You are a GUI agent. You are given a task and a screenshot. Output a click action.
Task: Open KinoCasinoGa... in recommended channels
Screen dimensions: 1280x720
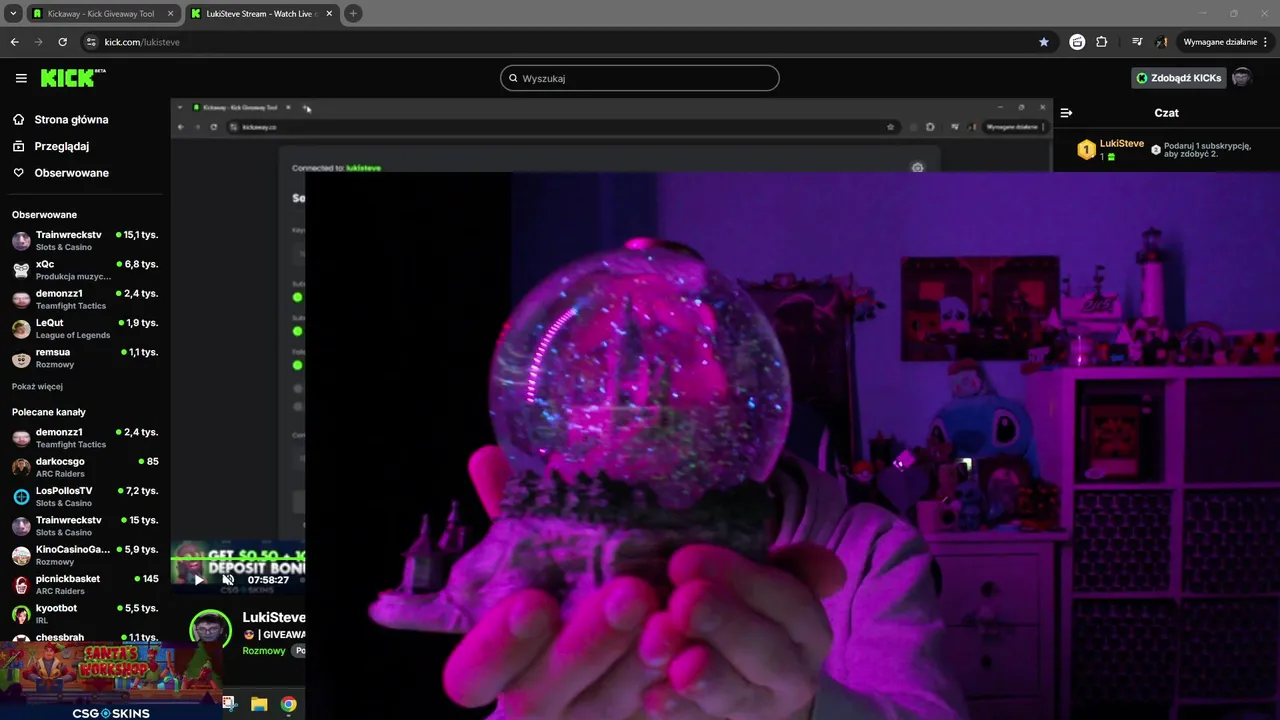pos(85,555)
